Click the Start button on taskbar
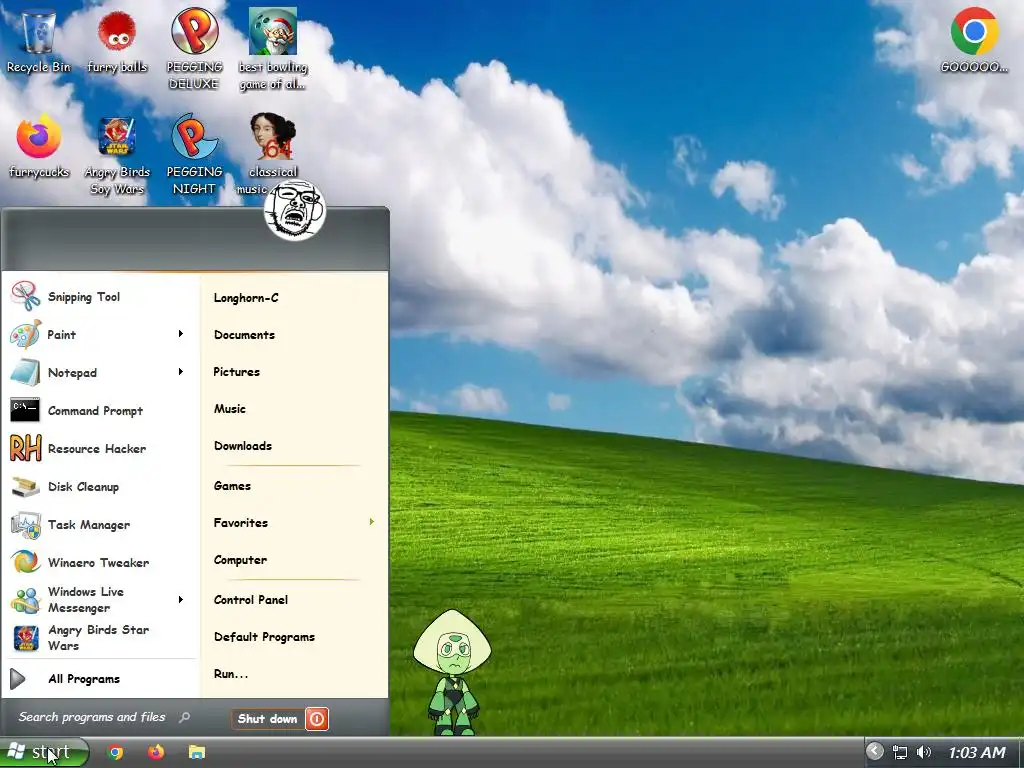This screenshot has width=1024, height=768. 44,752
